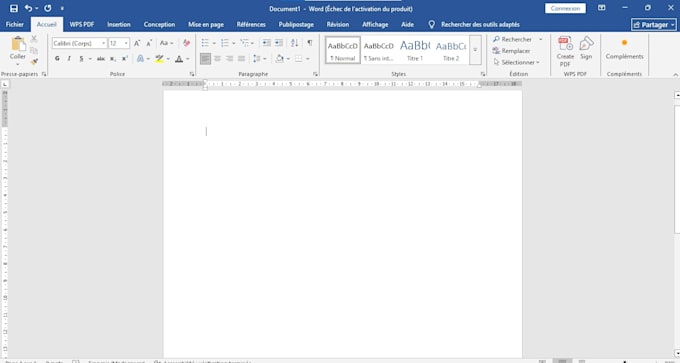
Task: Toggle strikethrough (abc) formatting
Action: point(101,59)
